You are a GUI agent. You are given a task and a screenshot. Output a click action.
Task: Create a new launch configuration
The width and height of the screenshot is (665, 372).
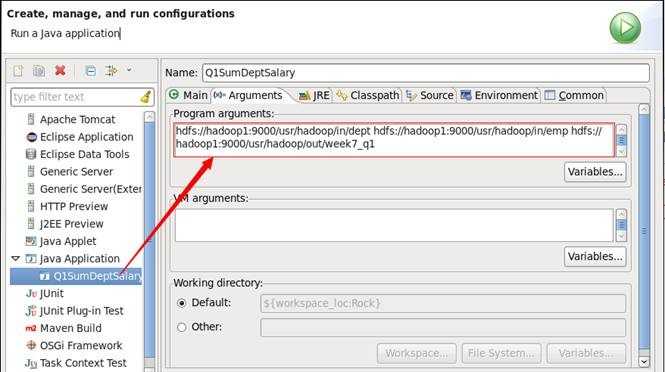tap(18, 71)
